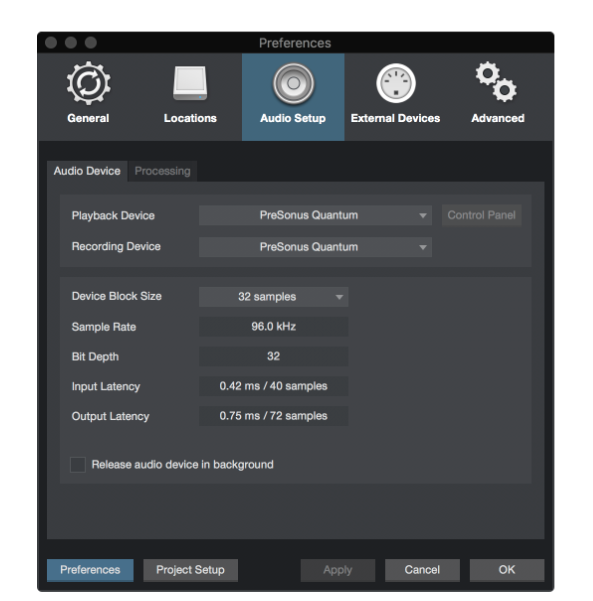593x601 pixels.
Task: Select the Advanced double-gear icon
Action: click(496, 82)
